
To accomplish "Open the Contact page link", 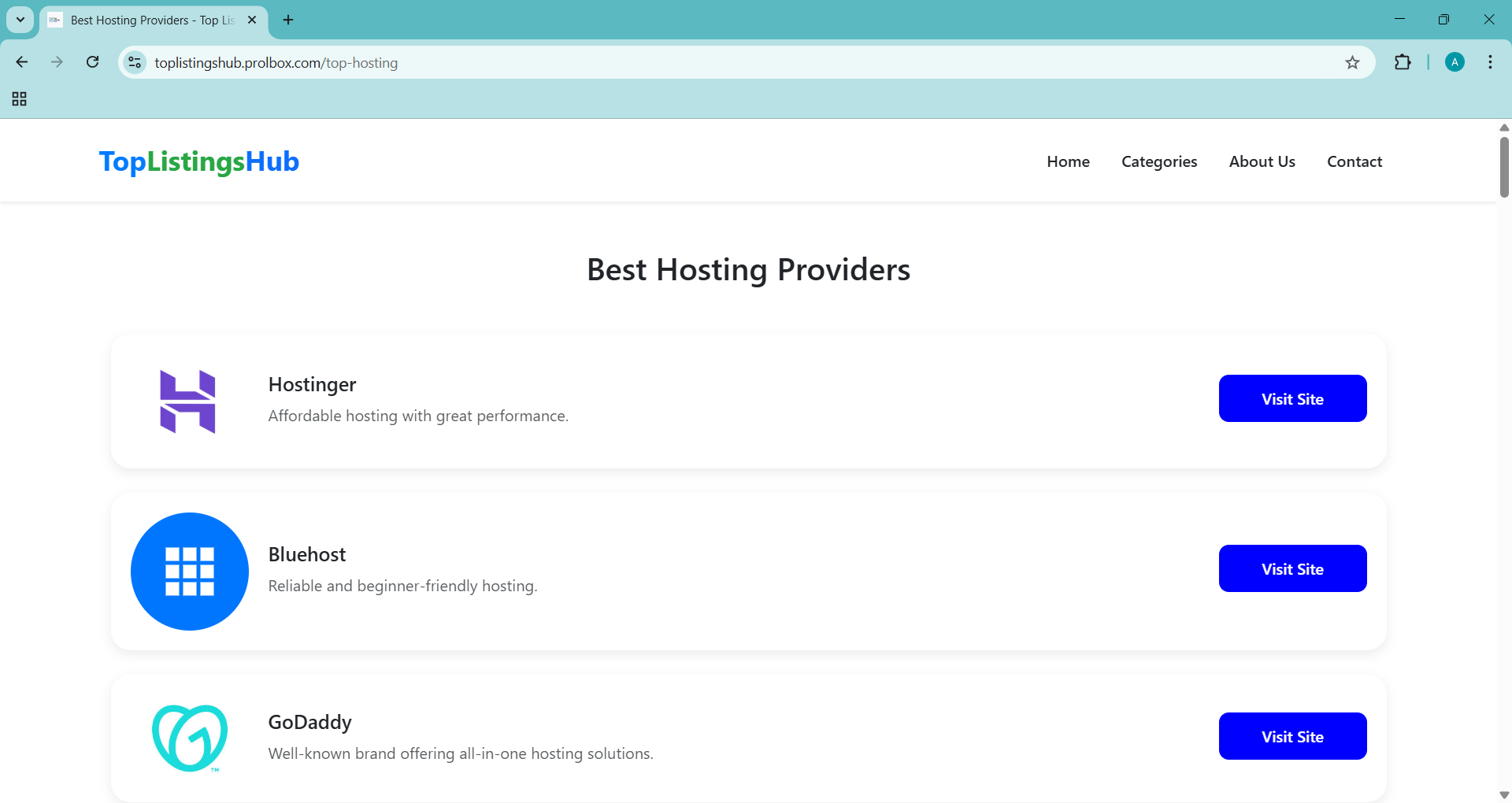I will 1354,161.
